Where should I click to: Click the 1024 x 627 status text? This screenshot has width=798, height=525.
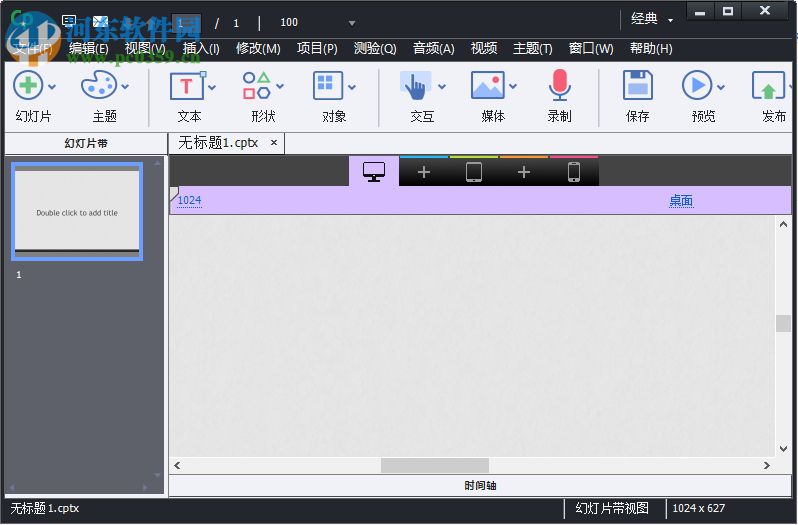coord(698,508)
